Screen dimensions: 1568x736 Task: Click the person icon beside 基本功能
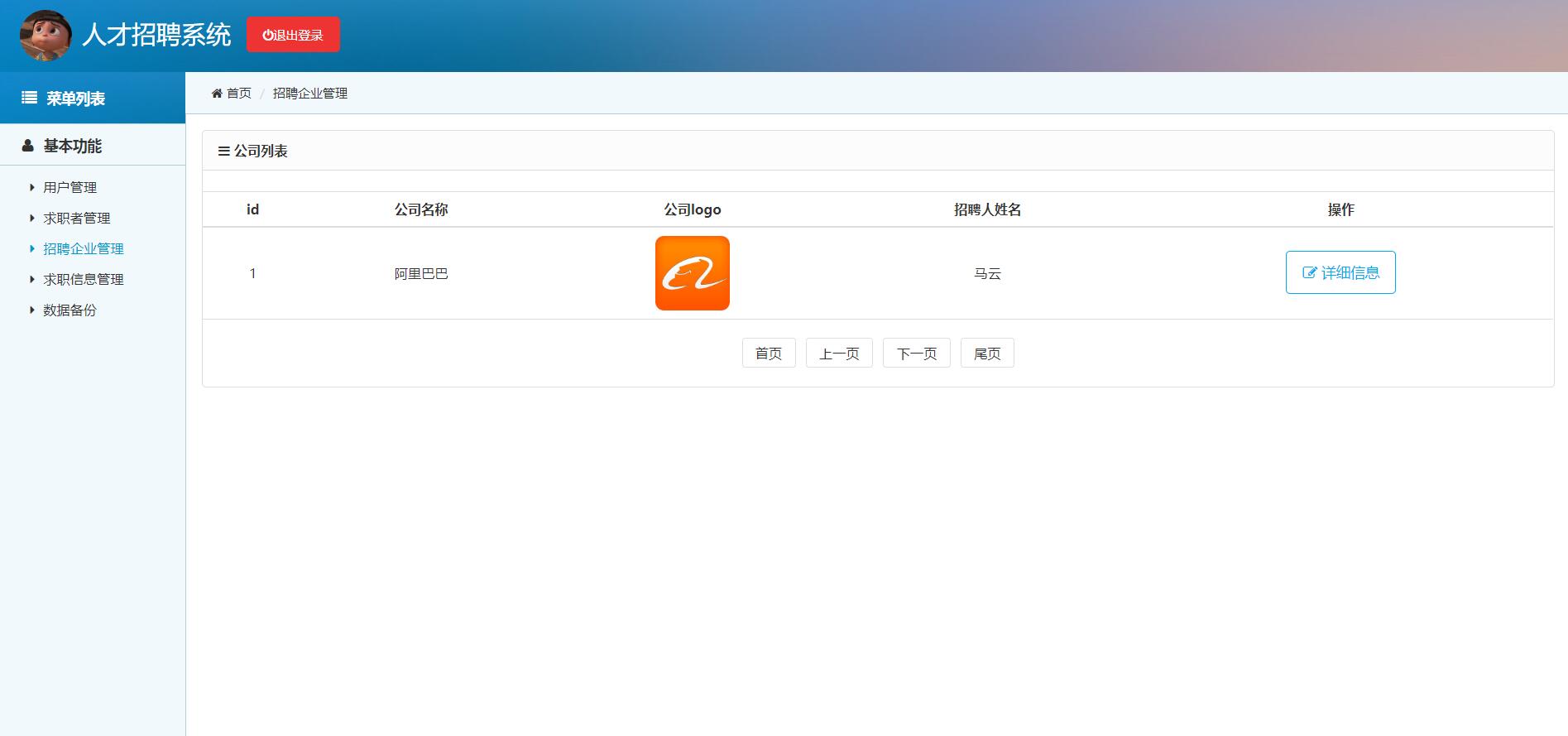point(27,146)
